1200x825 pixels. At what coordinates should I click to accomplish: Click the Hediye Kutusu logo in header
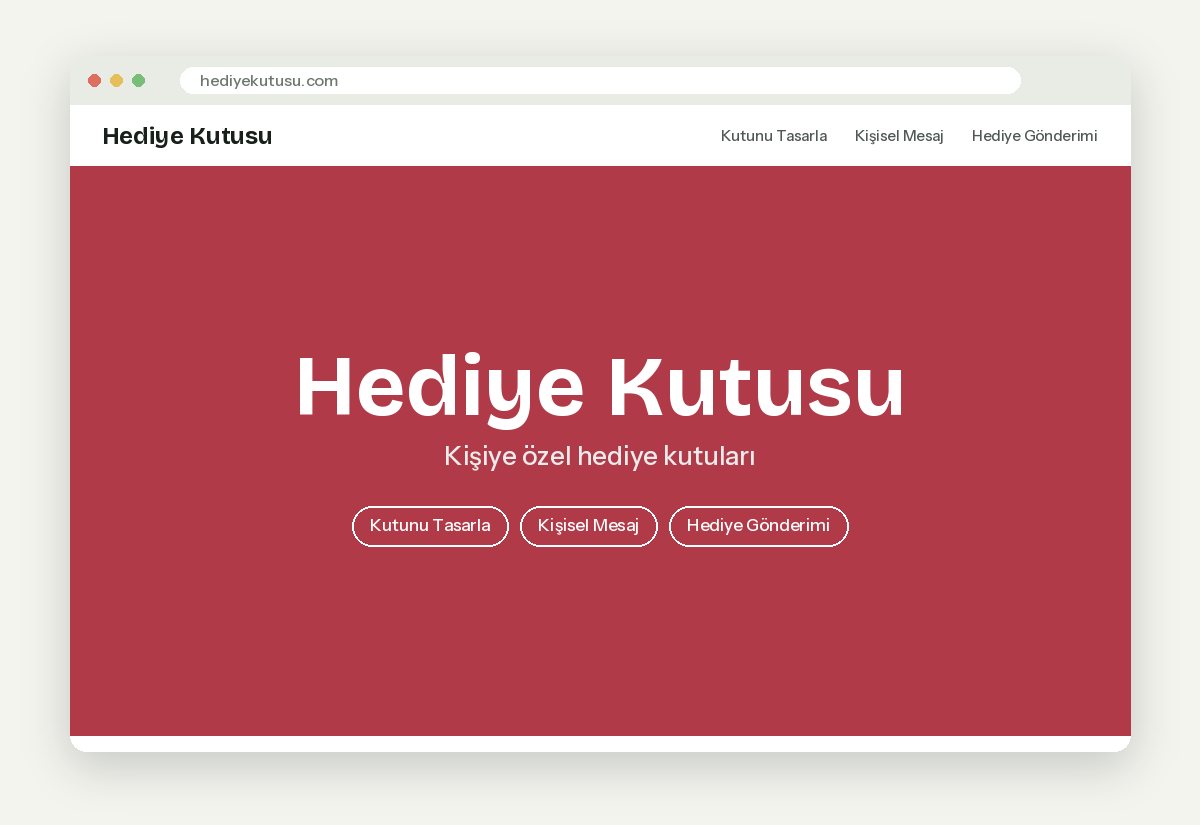(187, 136)
